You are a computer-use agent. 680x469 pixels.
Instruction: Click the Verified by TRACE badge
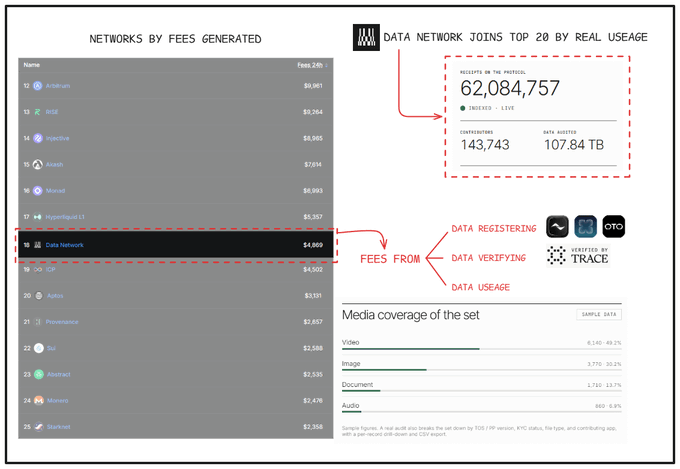578,256
